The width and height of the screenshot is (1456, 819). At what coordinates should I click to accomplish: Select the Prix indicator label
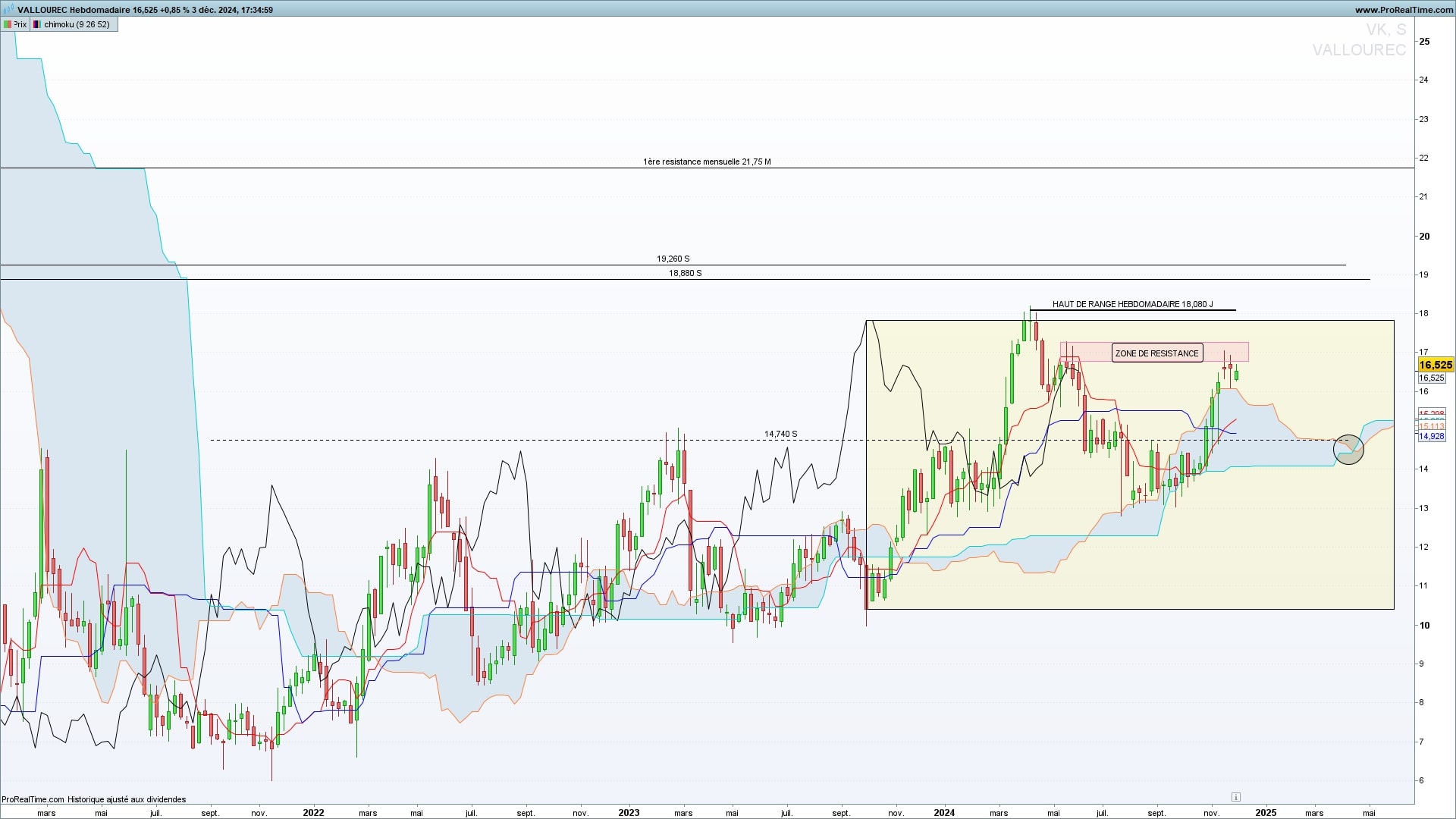click(x=20, y=24)
